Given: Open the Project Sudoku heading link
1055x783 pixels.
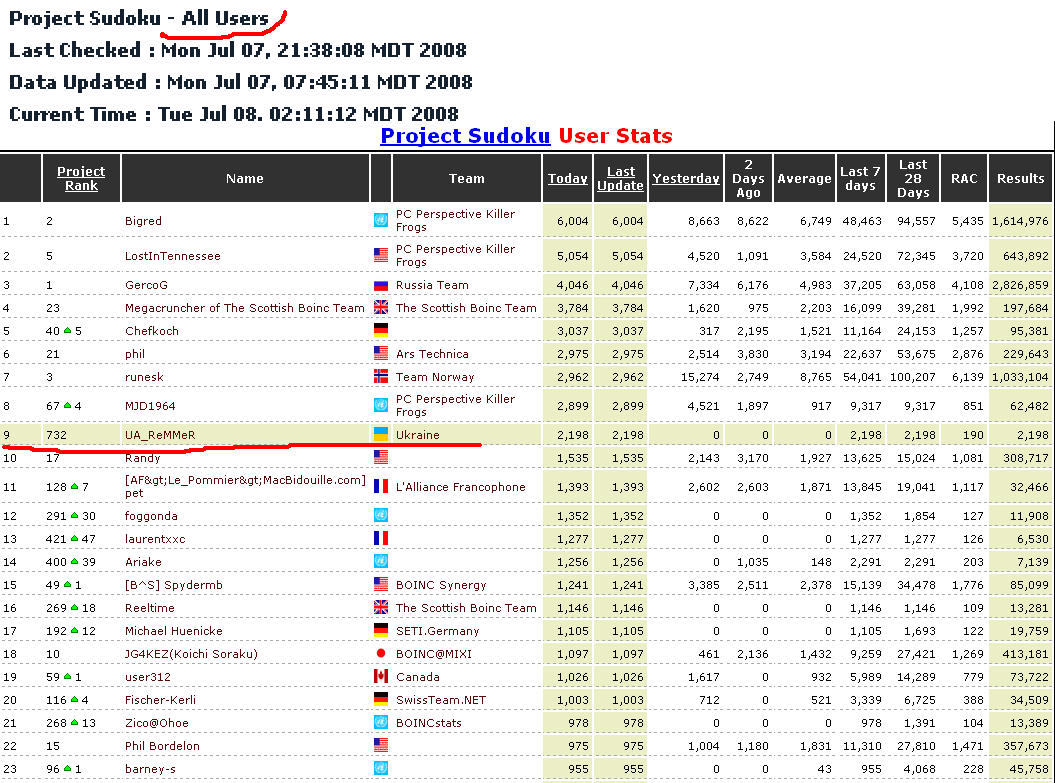Looking at the screenshot, I should point(465,136).
